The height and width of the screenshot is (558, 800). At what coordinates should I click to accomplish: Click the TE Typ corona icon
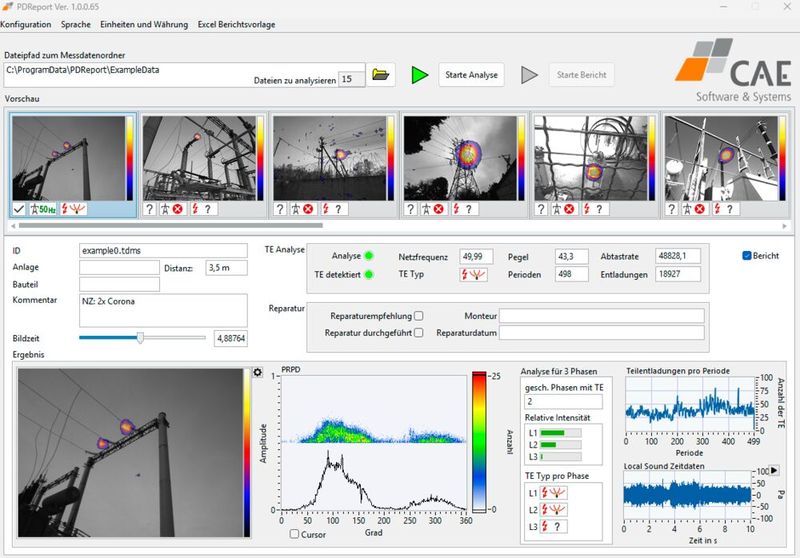[473, 274]
